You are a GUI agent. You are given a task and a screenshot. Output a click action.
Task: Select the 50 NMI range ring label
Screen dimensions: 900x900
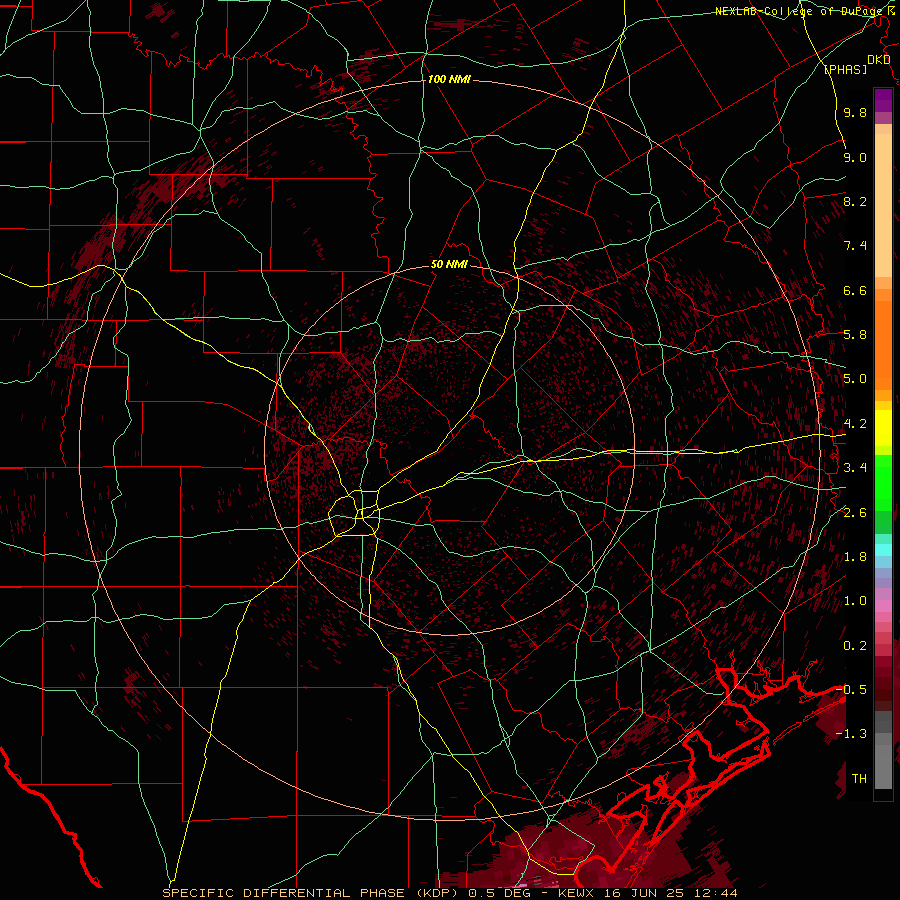[449, 265]
